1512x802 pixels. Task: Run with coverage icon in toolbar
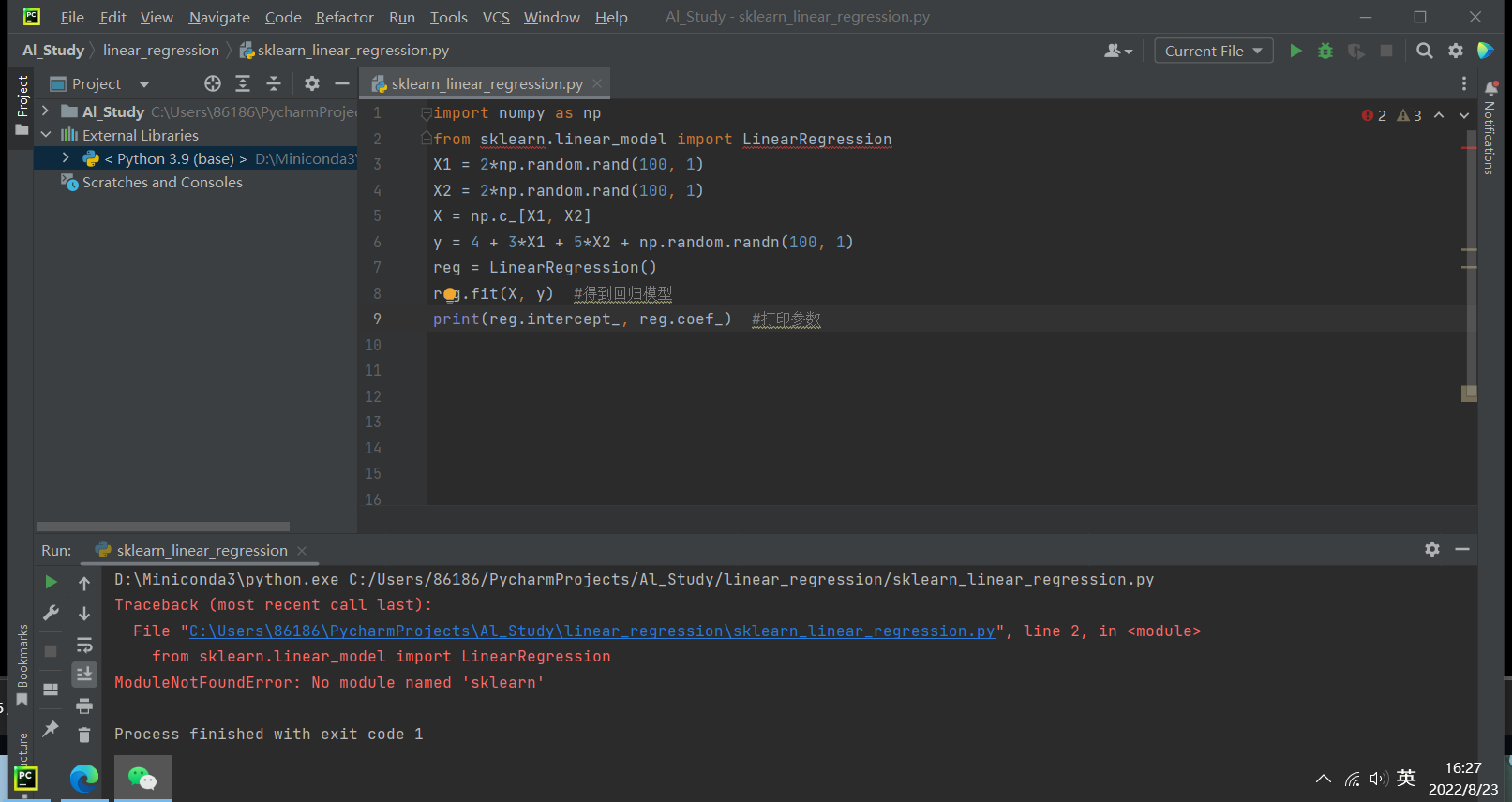tap(1355, 51)
